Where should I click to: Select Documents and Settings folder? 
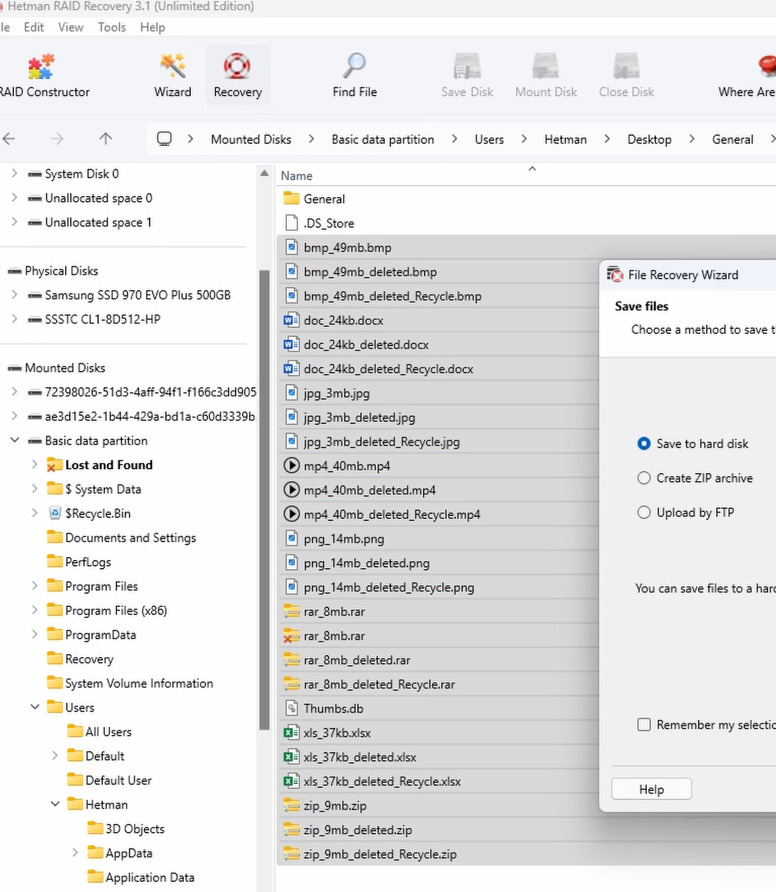(121, 538)
